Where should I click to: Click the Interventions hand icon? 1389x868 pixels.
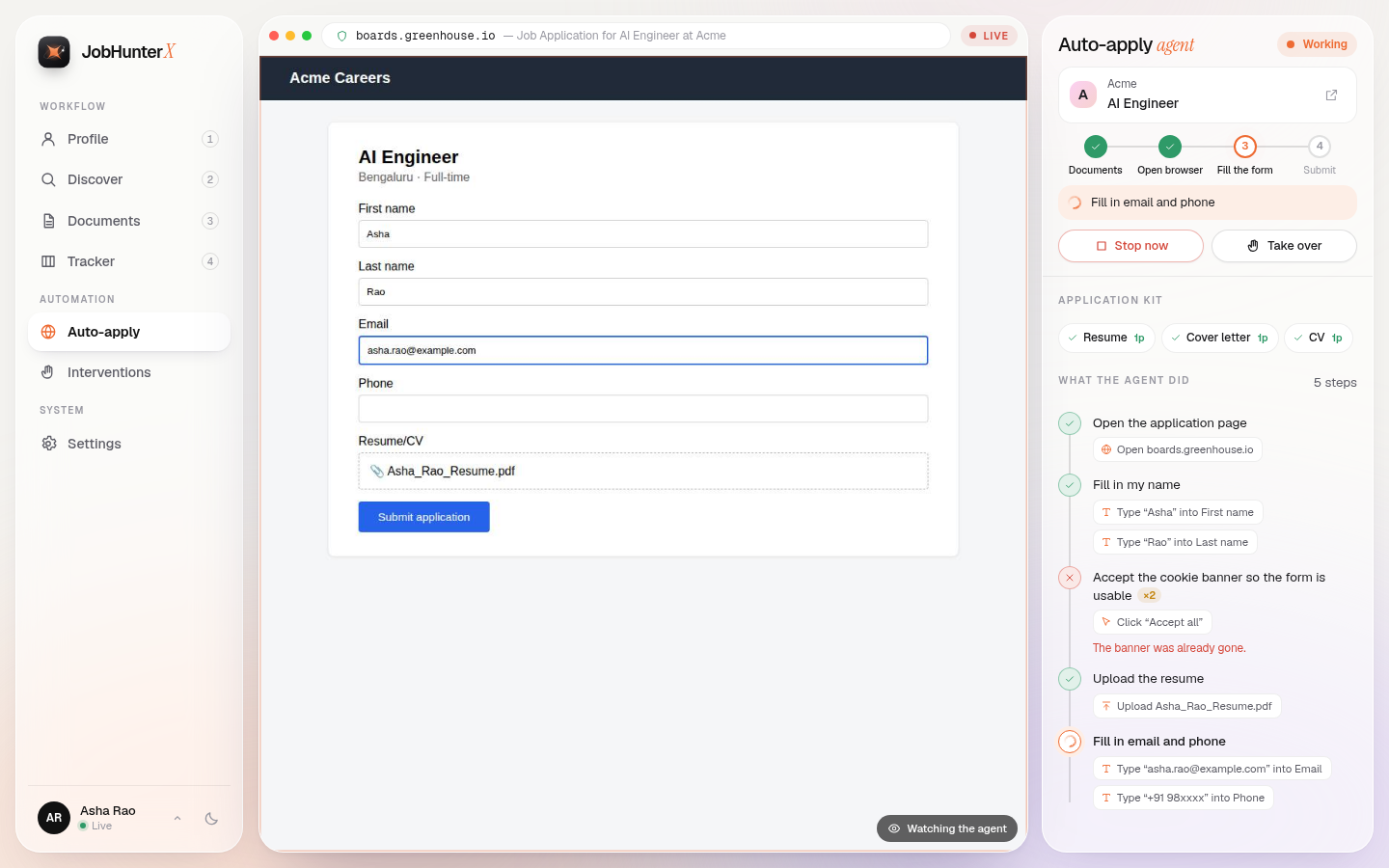click(x=48, y=372)
